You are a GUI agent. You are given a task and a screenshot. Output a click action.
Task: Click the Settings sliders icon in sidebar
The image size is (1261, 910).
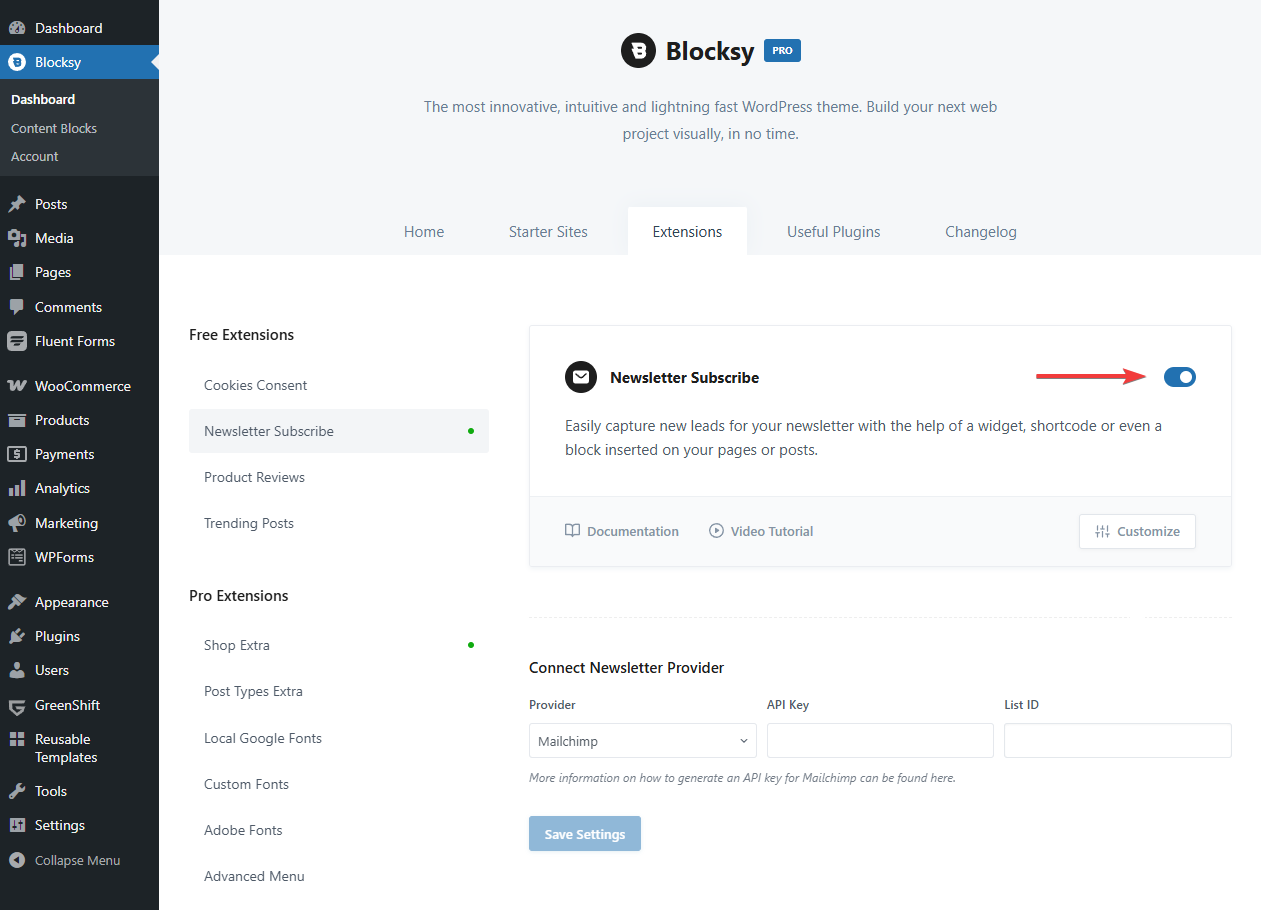click(x=17, y=825)
